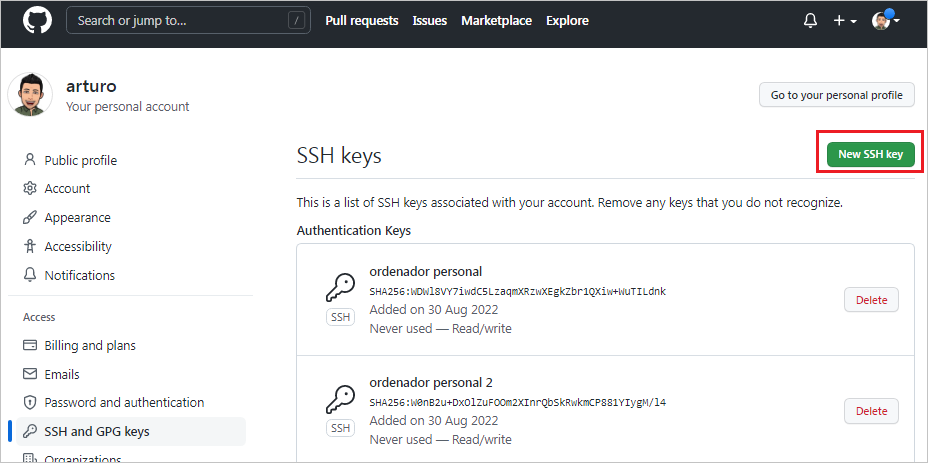Select the SHA256:W0nB2u fingerprint text
The image size is (928, 463).
click(518, 403)
